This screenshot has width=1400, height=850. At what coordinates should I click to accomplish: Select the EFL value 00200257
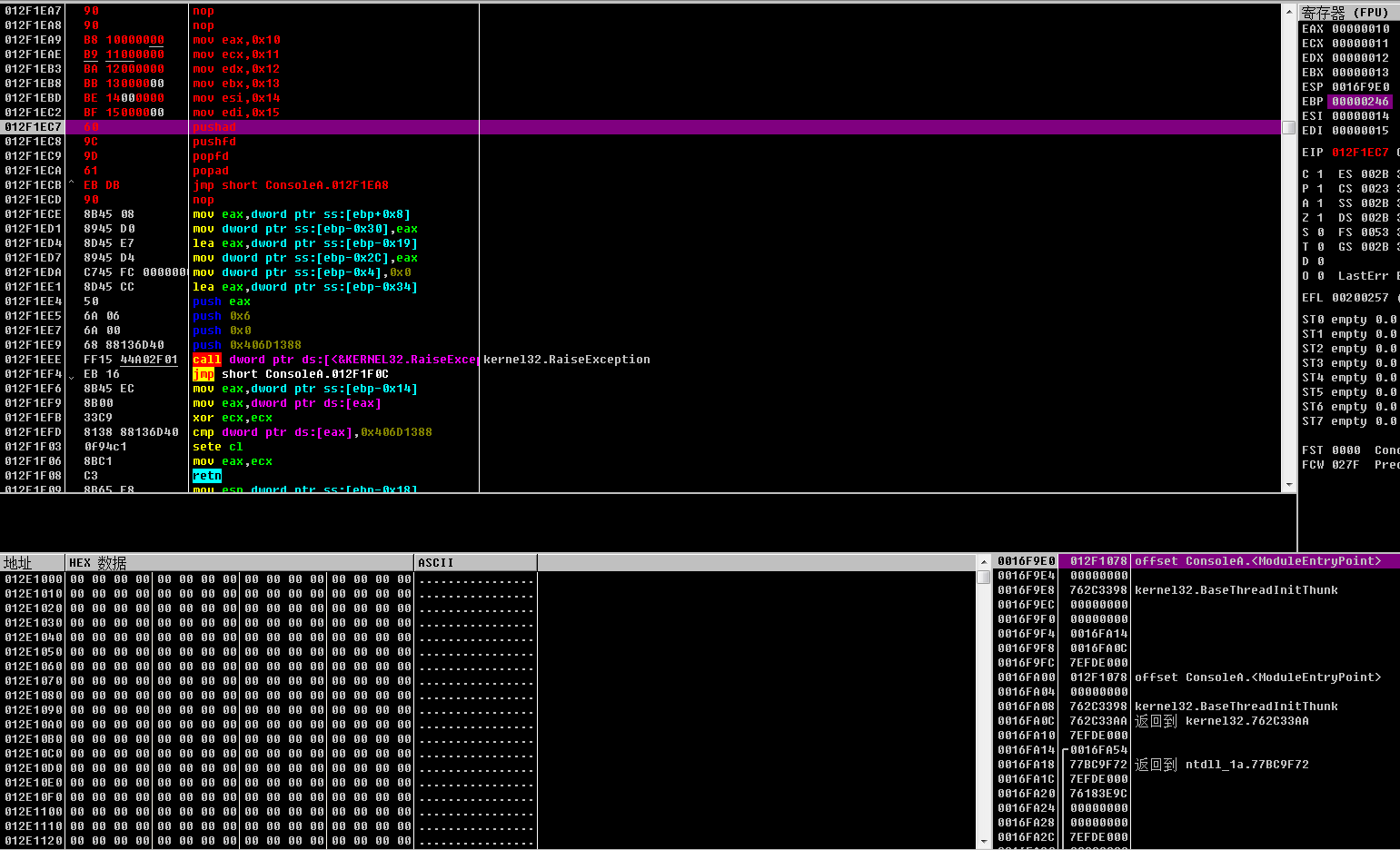click(x=1360, y=298)
